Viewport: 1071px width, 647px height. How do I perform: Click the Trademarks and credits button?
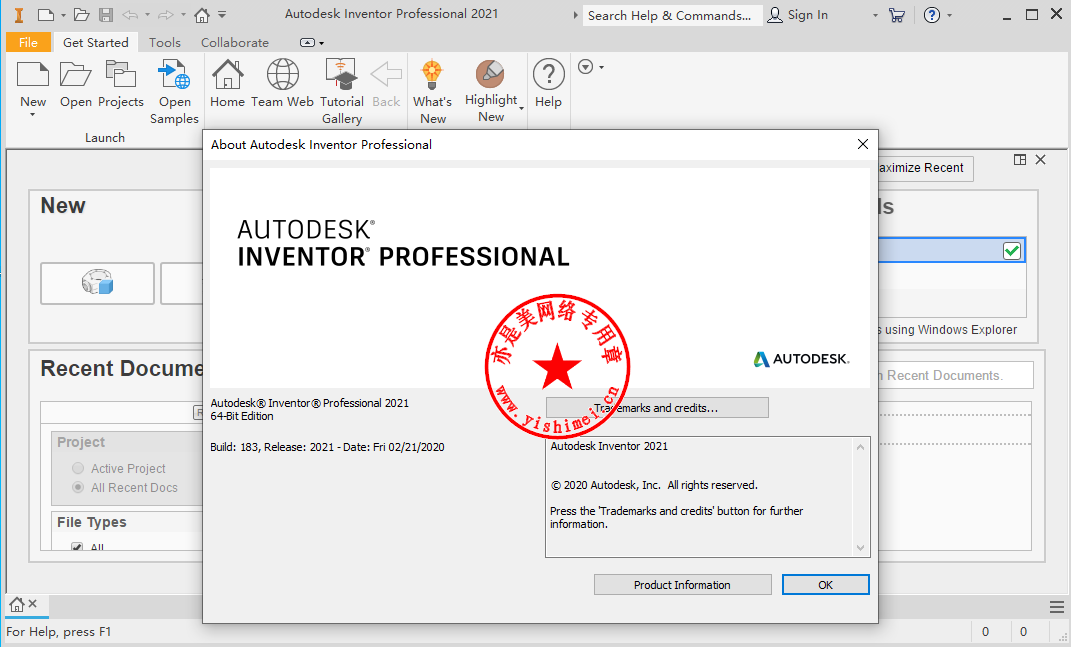[x=657, y=408]
